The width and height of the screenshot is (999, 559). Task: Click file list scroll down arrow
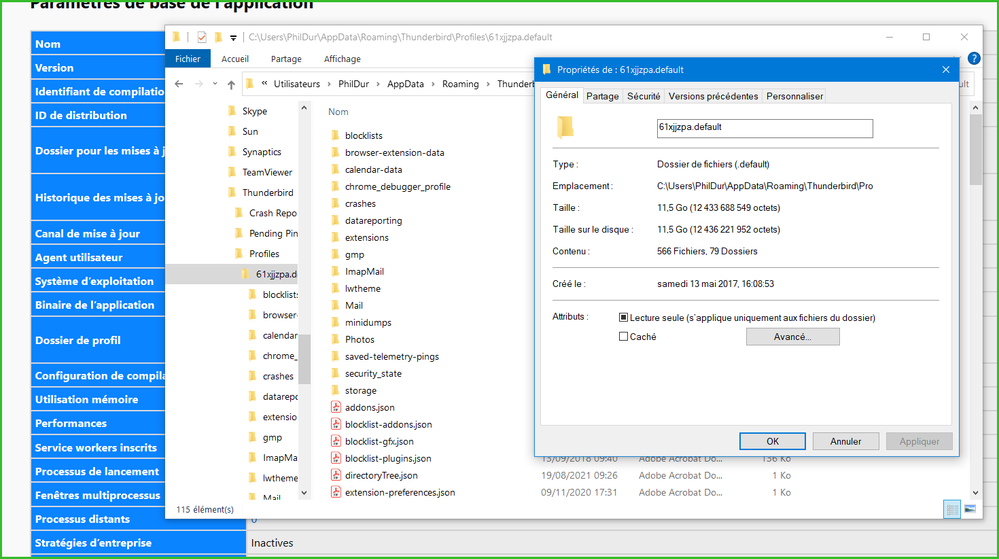click(975, 493)
